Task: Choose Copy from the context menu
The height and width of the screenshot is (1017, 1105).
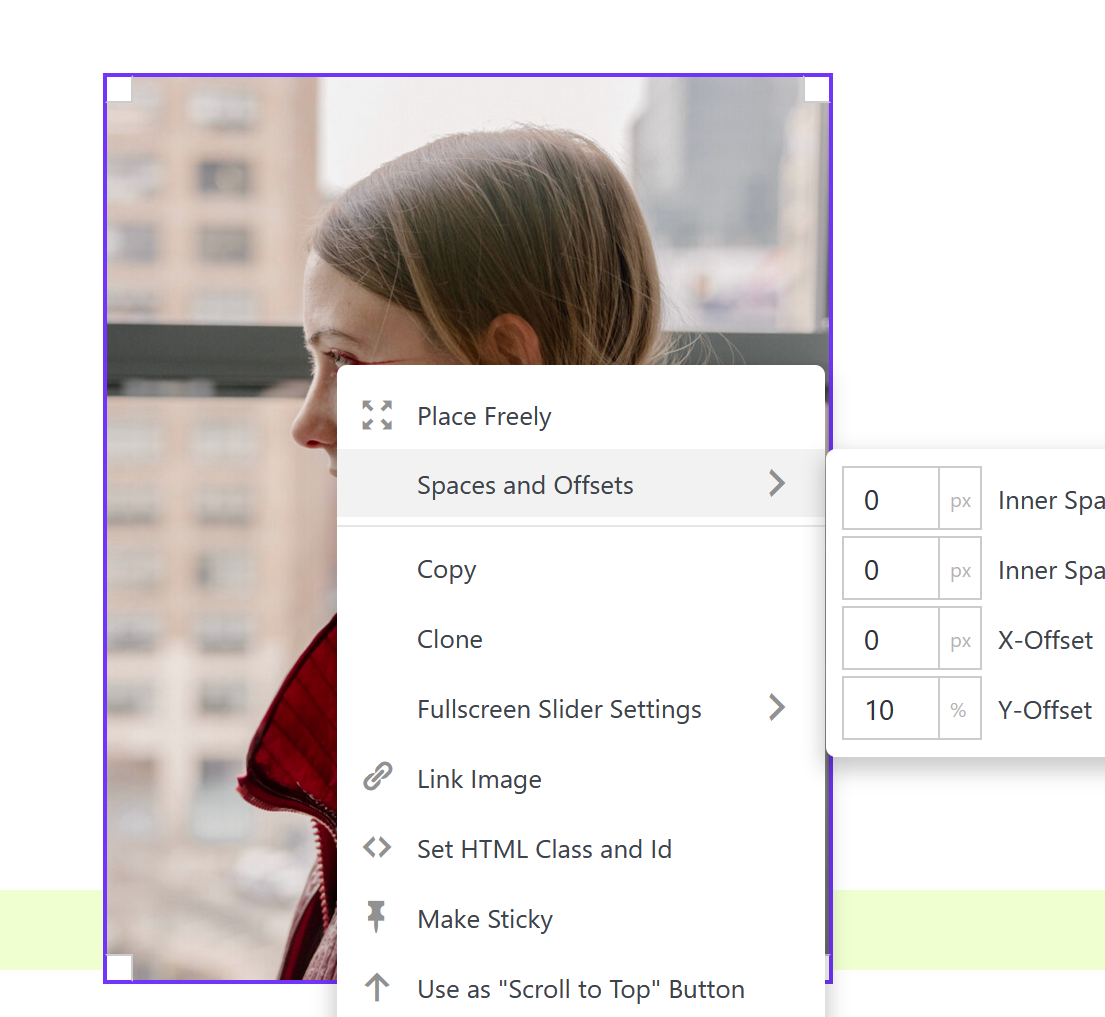Action: [x=447, y=569]
